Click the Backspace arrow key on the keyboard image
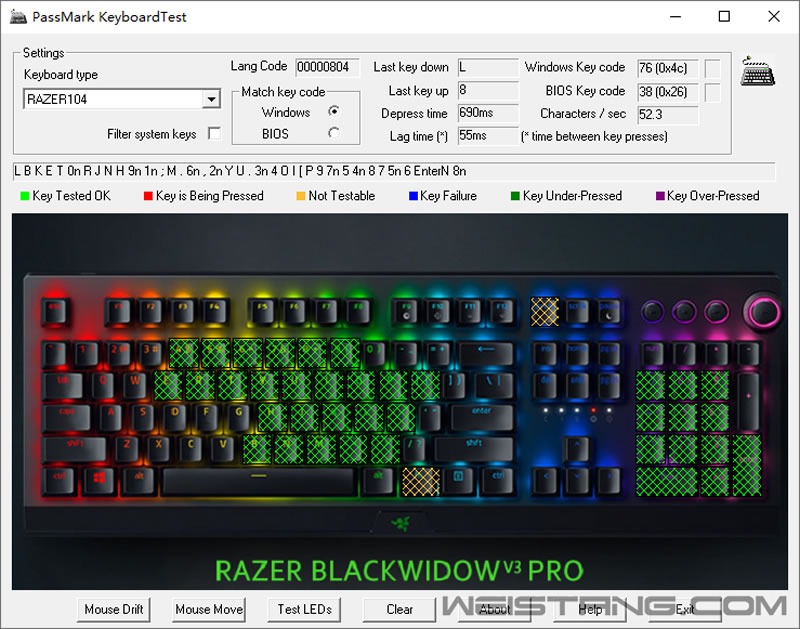Viewport: 800px width, 629px height. point(486,354)
